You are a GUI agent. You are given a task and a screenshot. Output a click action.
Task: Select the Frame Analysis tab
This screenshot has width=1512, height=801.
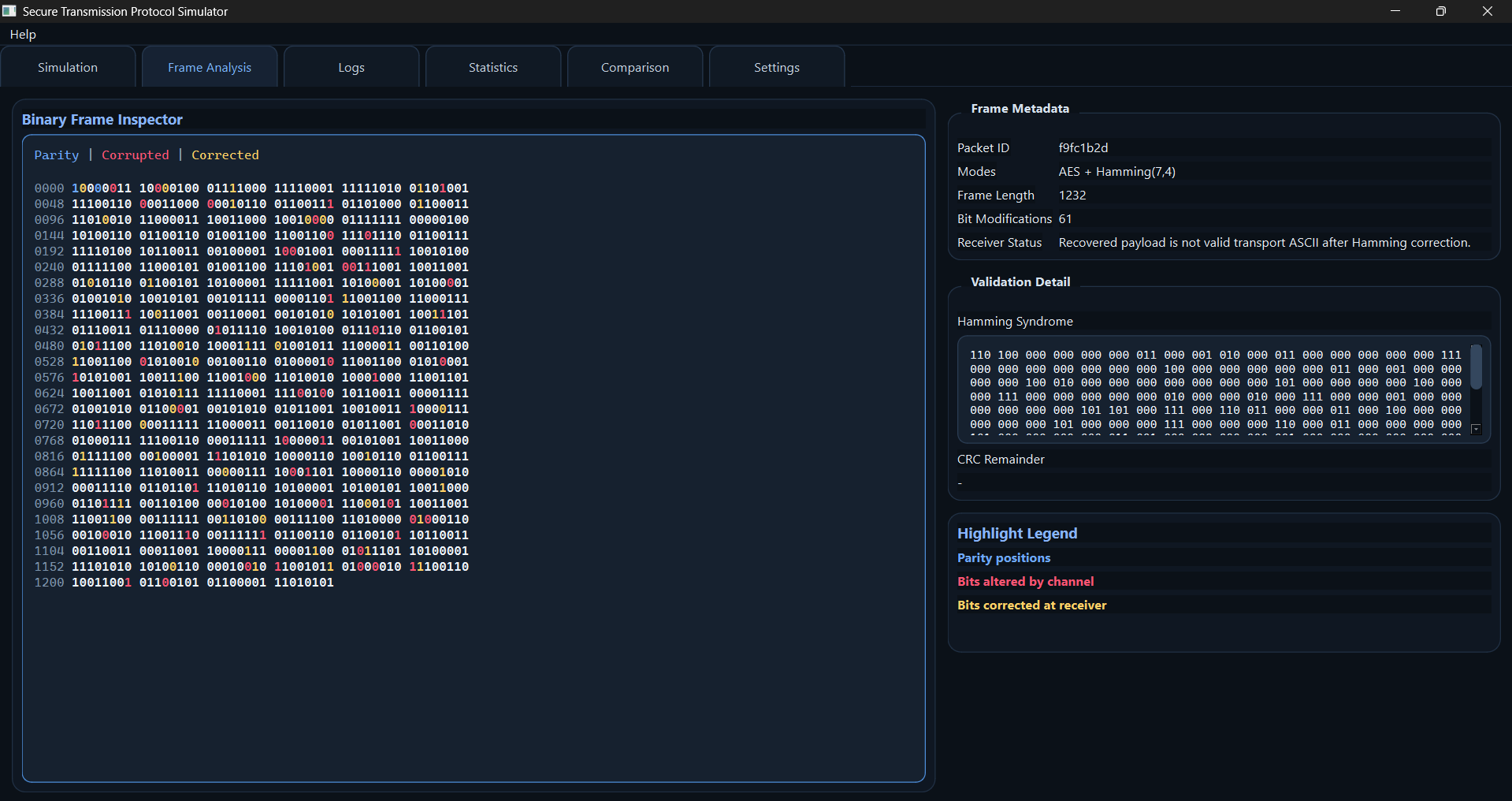pos(210,67)
